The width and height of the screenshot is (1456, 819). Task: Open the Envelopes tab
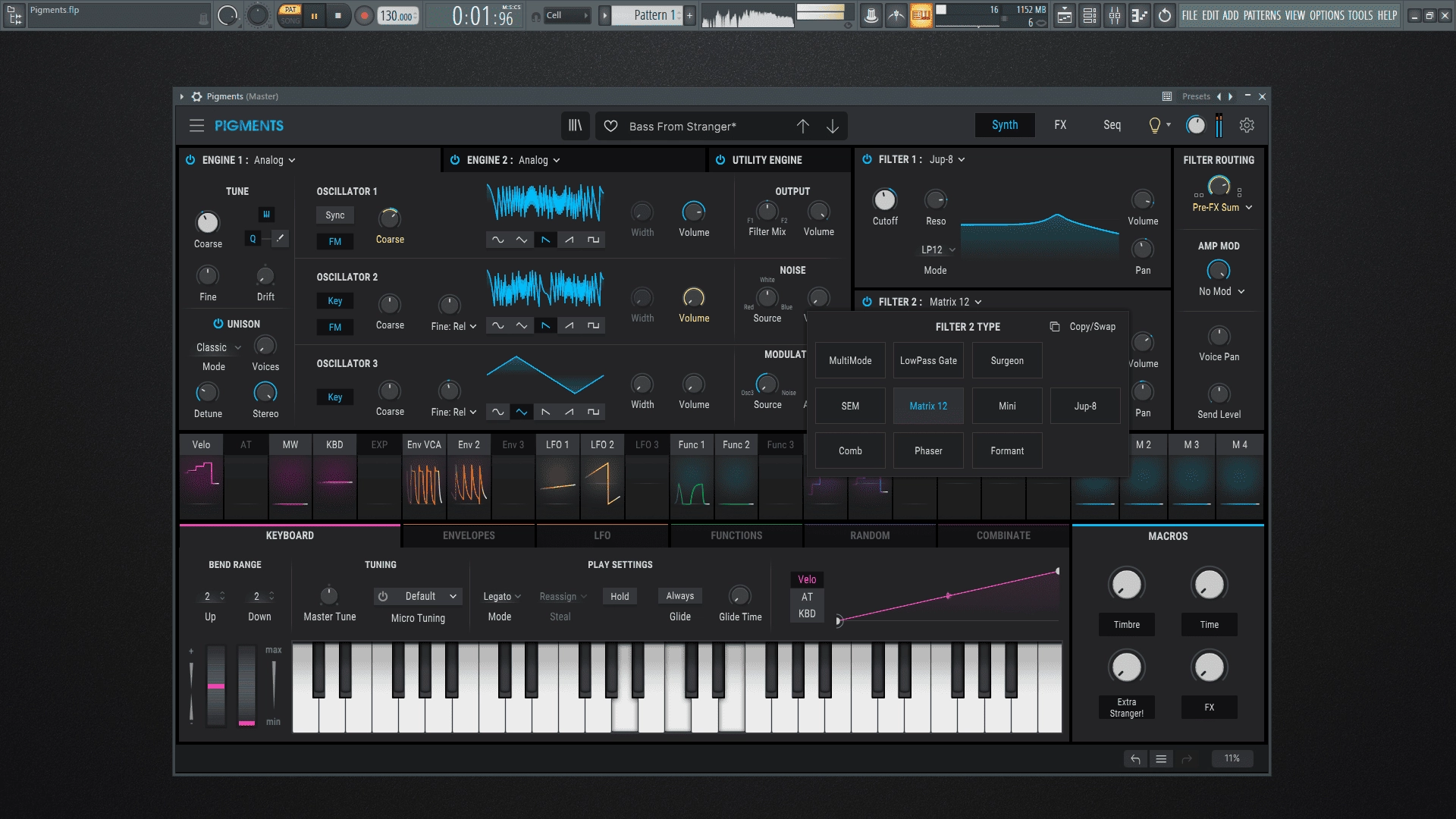[469, 535]
